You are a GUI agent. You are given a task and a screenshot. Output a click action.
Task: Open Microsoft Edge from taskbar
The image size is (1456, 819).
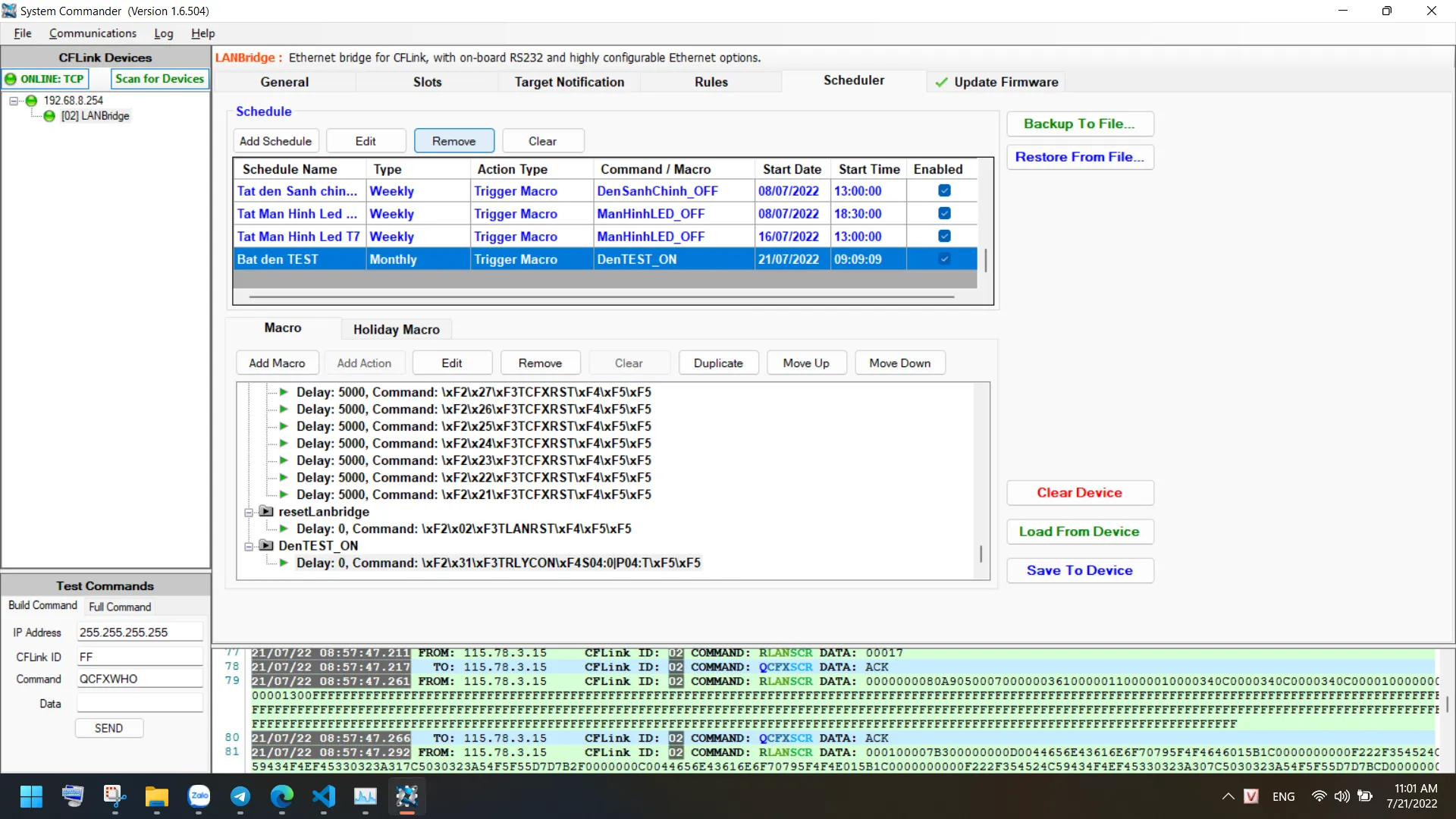coord(282,796)
